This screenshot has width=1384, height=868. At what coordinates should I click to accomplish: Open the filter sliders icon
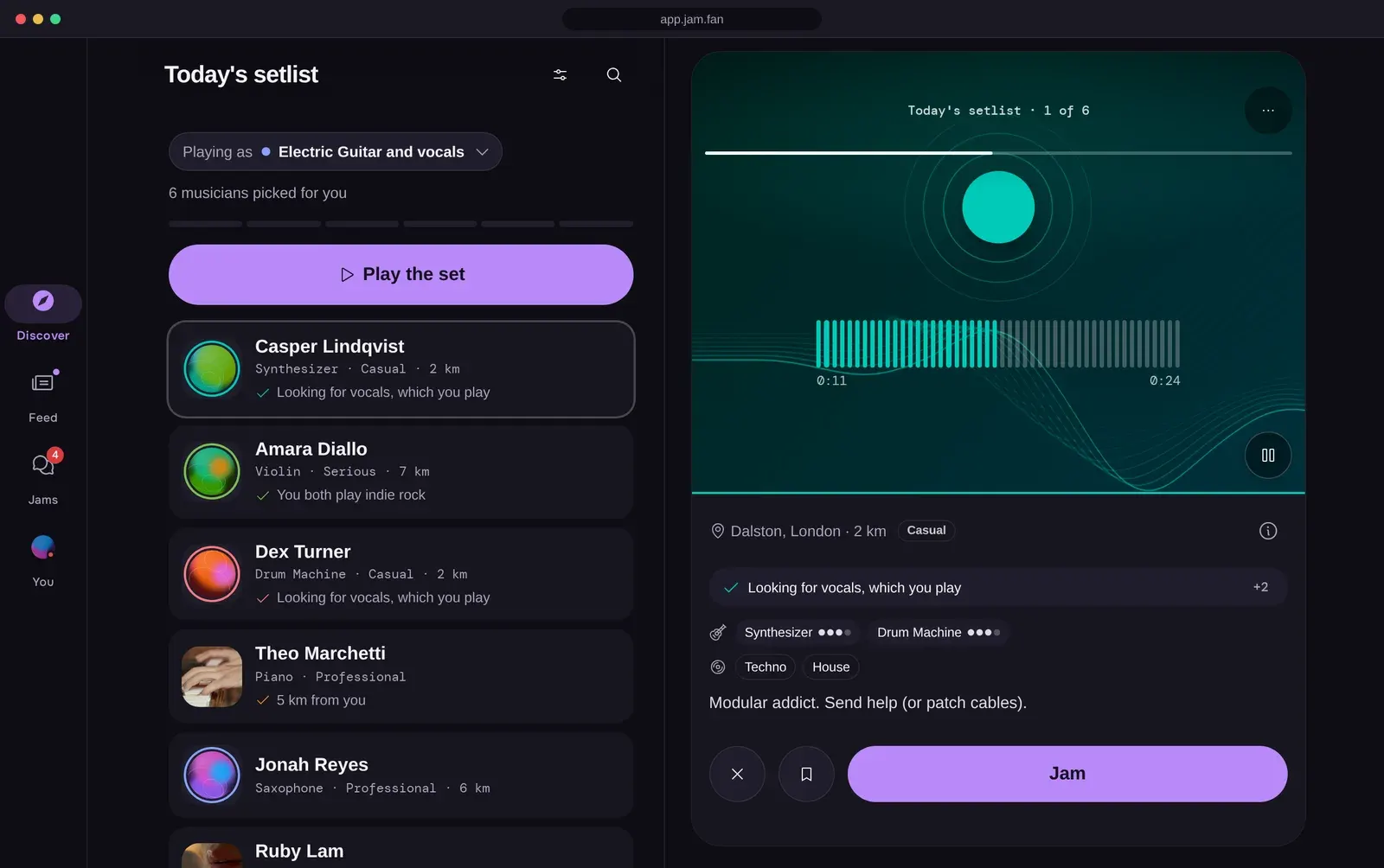coord(561,75)
